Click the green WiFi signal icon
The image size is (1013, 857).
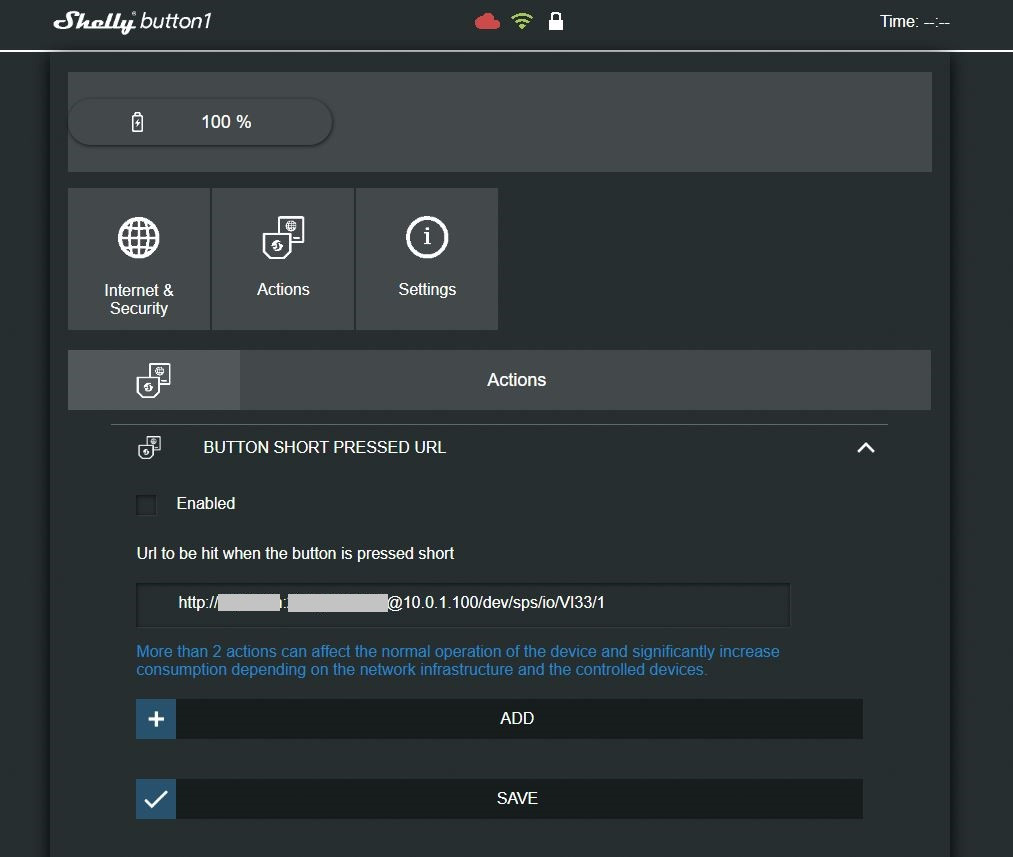522,21
